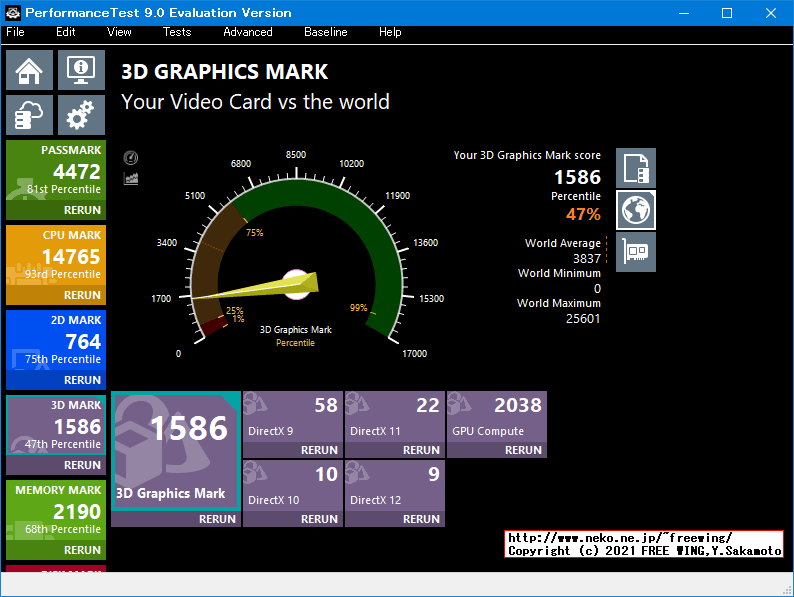This screenshot has width=794, height=597.
Task: Click the video card hardware icon
Action: 636,252
